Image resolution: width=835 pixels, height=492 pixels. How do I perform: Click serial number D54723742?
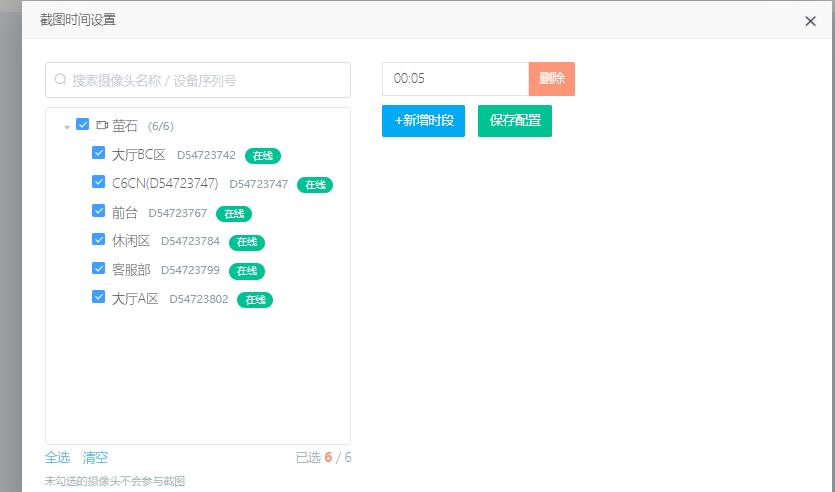click(206, 155)
